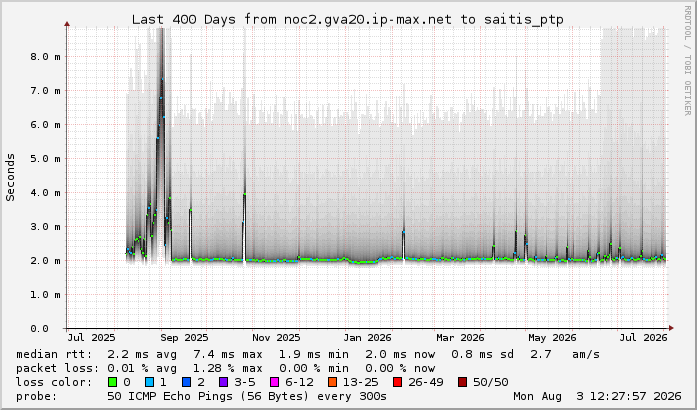Select the red 26-49 loss swatch
Image resolution: width=697 pixels, height=410 pixels.
coord(397,382)
